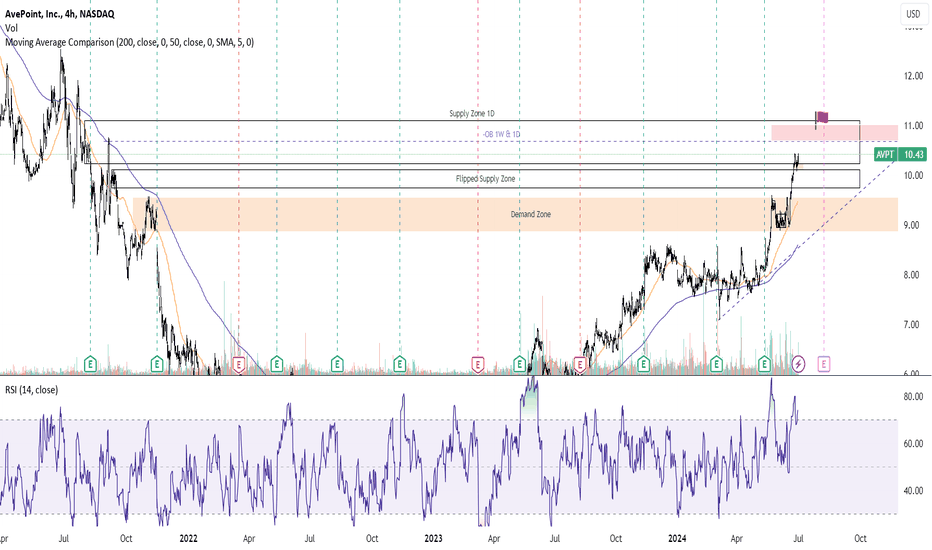Click the March 2023 red earnings marker

(478, 363)
